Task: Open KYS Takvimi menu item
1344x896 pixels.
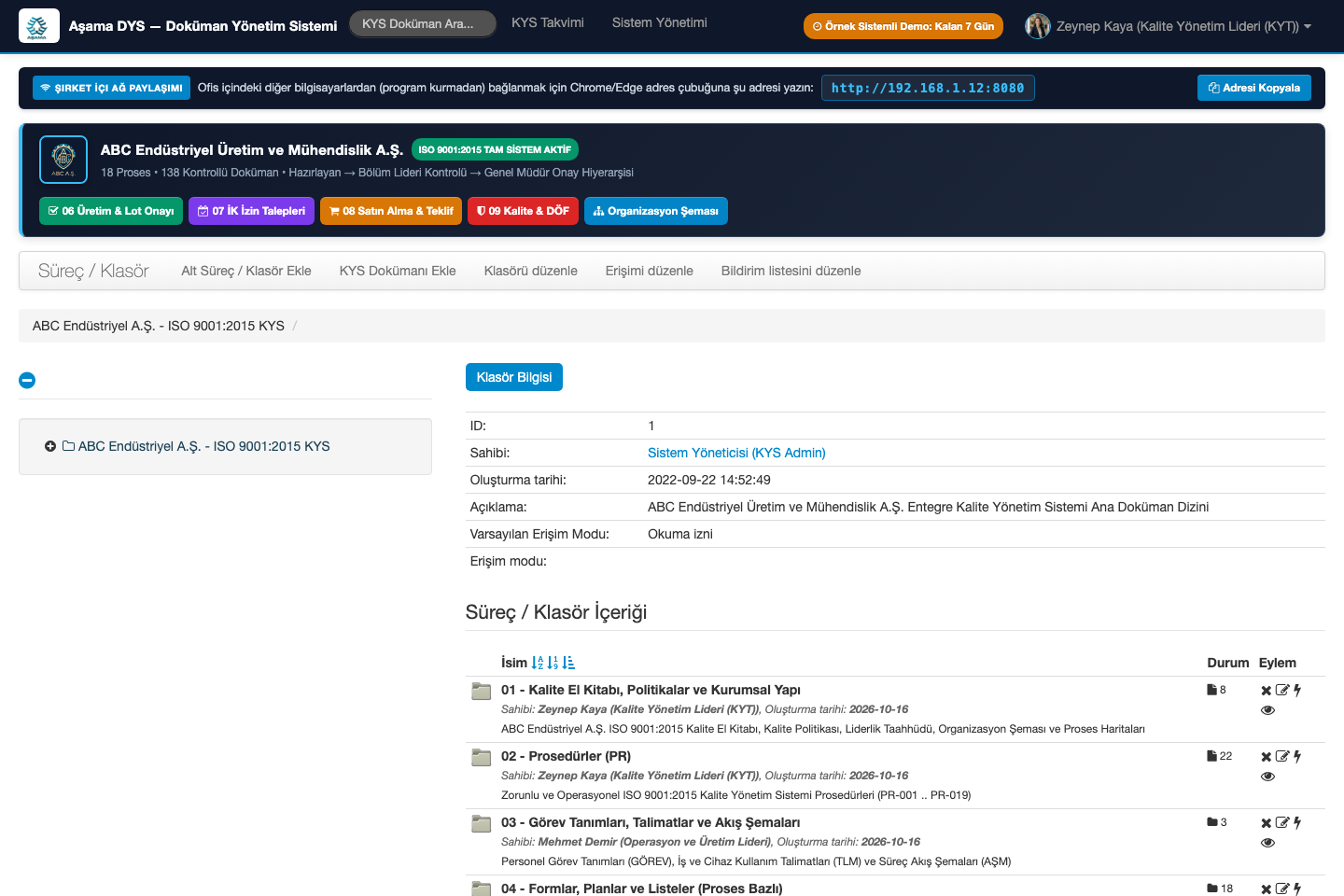Action: click(x=548, y=22)
